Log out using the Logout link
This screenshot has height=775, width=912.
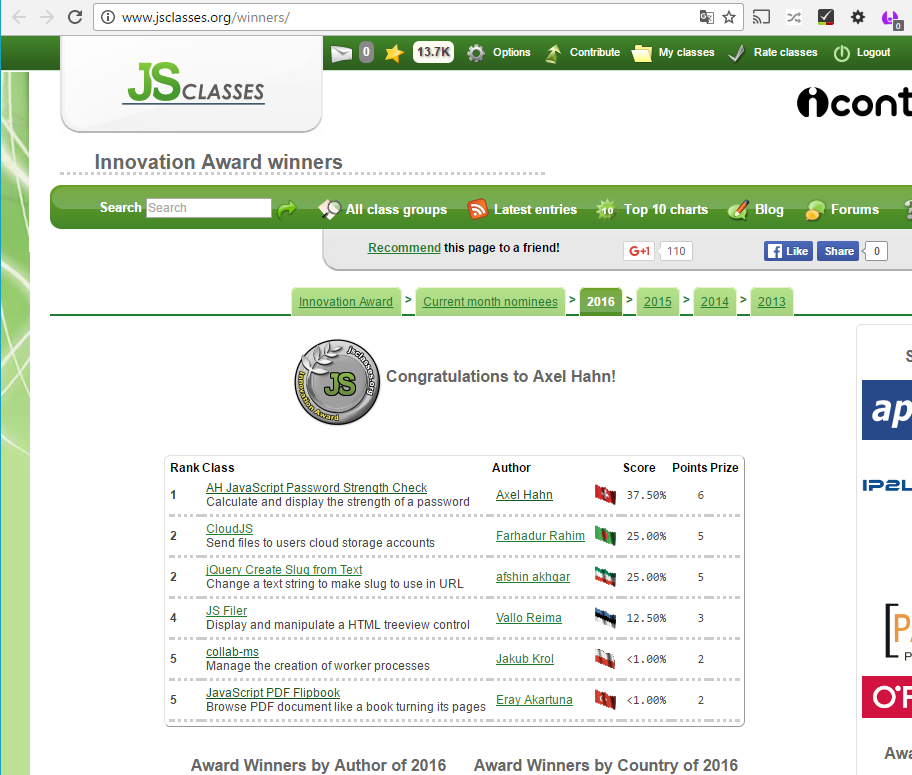tap(862, 53)
